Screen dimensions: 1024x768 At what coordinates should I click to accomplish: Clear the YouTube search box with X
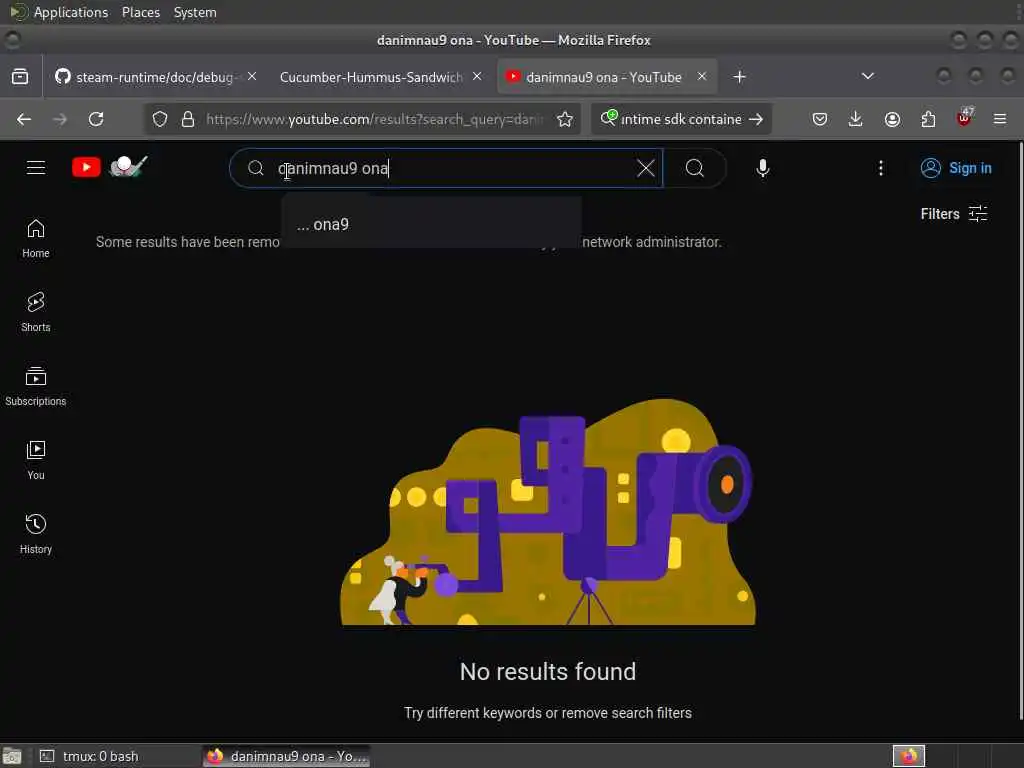[645, 168]
